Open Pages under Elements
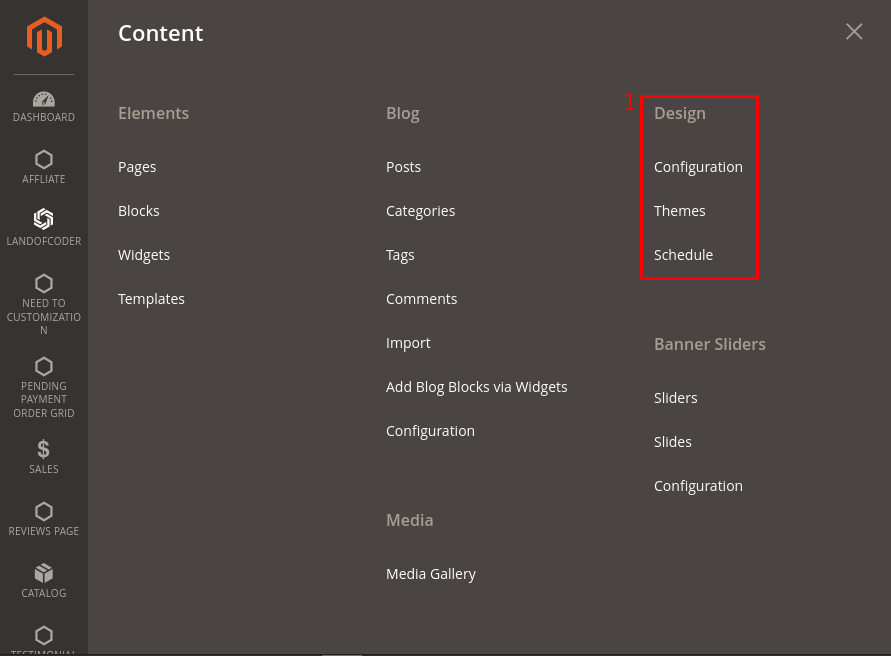The width and height of the screenshot is (891, 656). (137, 167)
